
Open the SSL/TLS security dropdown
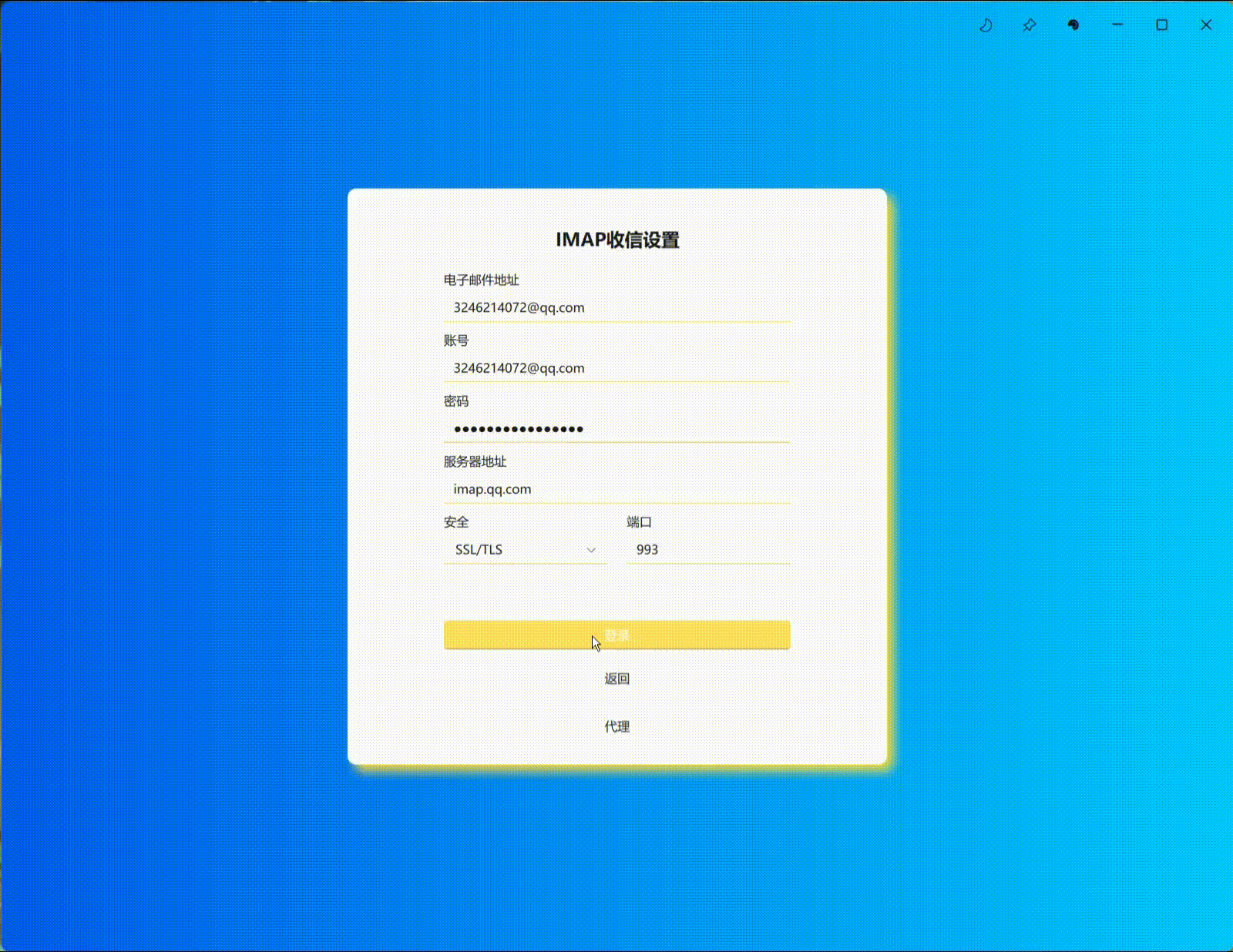pyautogui.click(x=524, y=550)
